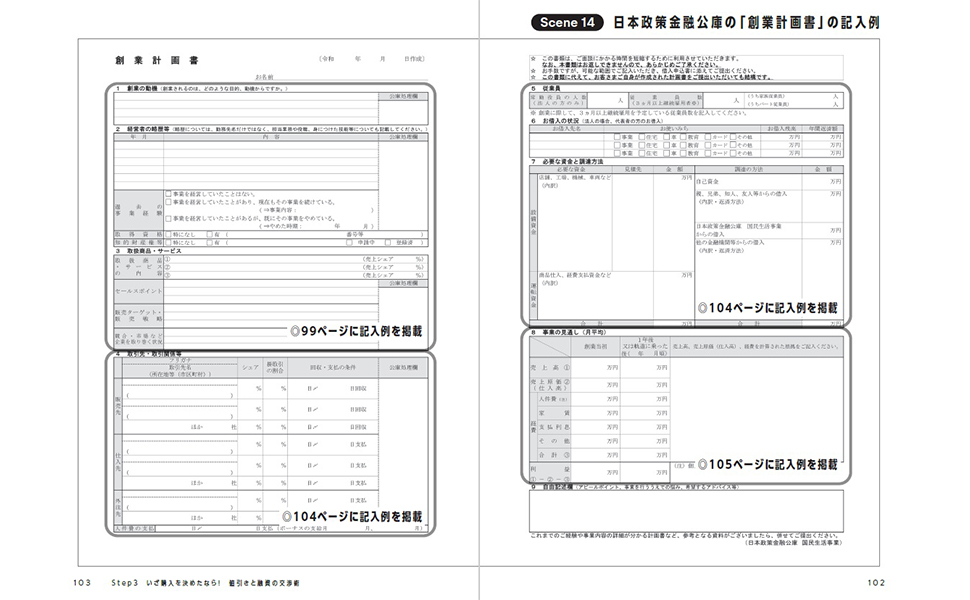Click the 創業計画書 form heading

[157, 61]
